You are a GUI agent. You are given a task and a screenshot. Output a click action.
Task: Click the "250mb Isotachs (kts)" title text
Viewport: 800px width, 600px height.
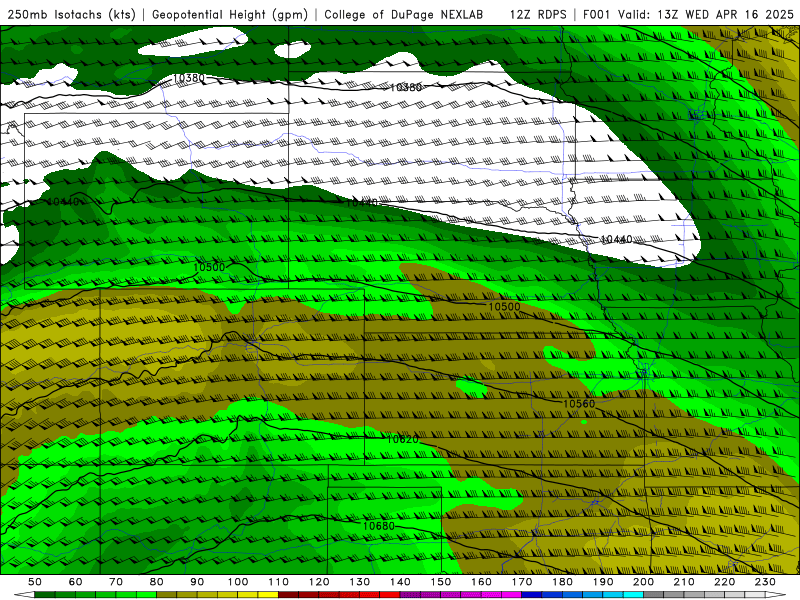point(71,14)
